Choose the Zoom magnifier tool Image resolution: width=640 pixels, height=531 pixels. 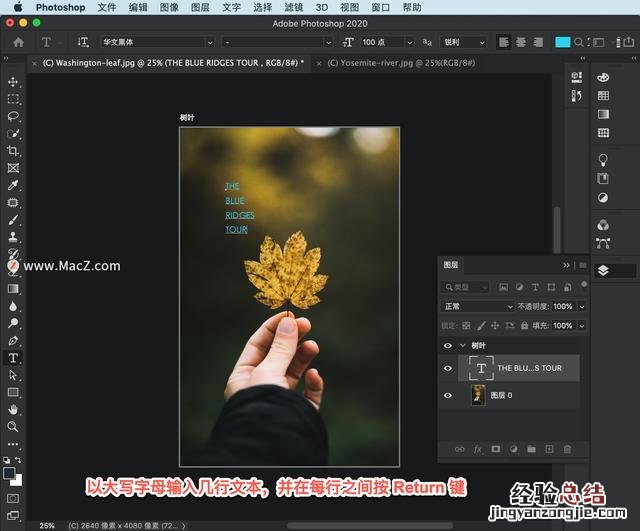(x=13, y=426)
